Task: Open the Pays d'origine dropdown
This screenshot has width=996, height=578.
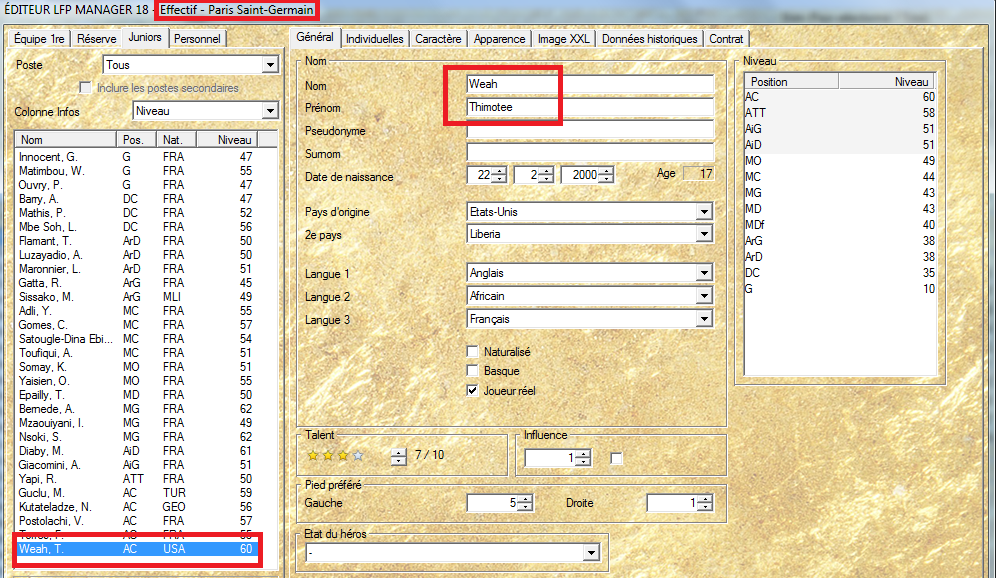Action: (x=704, y=212)
